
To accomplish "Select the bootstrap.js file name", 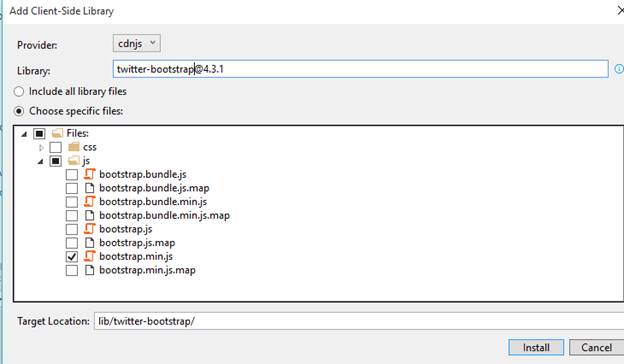I will (126, 229).
